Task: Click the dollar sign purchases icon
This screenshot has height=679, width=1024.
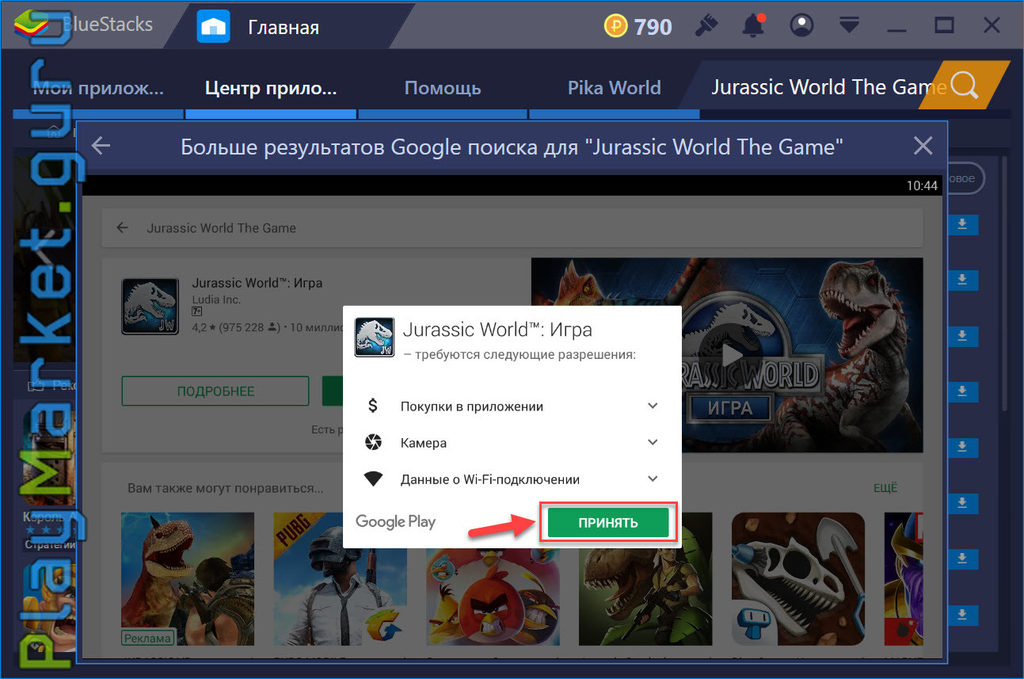Action: (373, 406)
